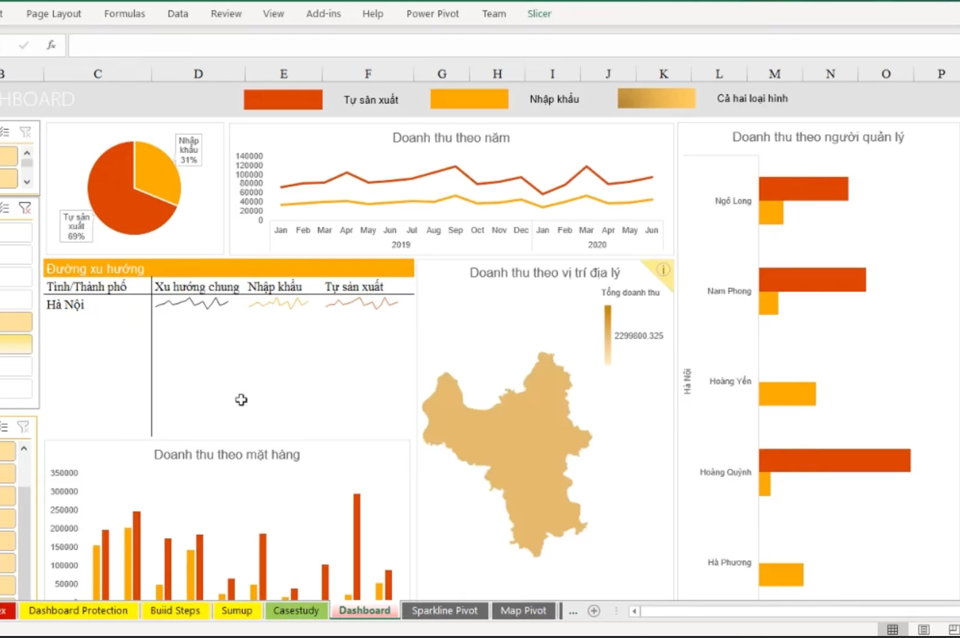
Task: Select column C header
Action: (x=97, y=74)
